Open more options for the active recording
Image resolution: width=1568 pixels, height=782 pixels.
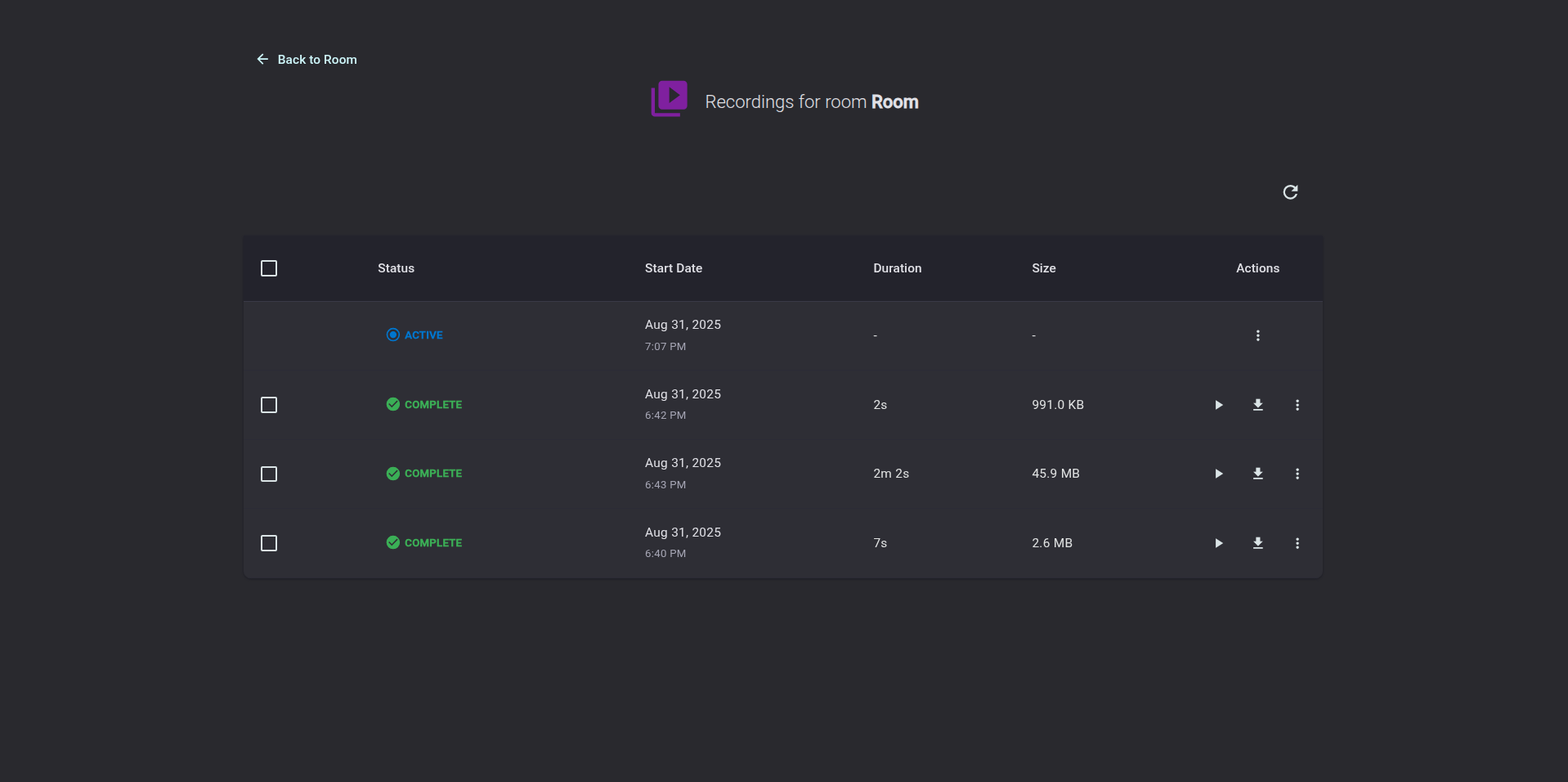click(x=1257, y=335)
